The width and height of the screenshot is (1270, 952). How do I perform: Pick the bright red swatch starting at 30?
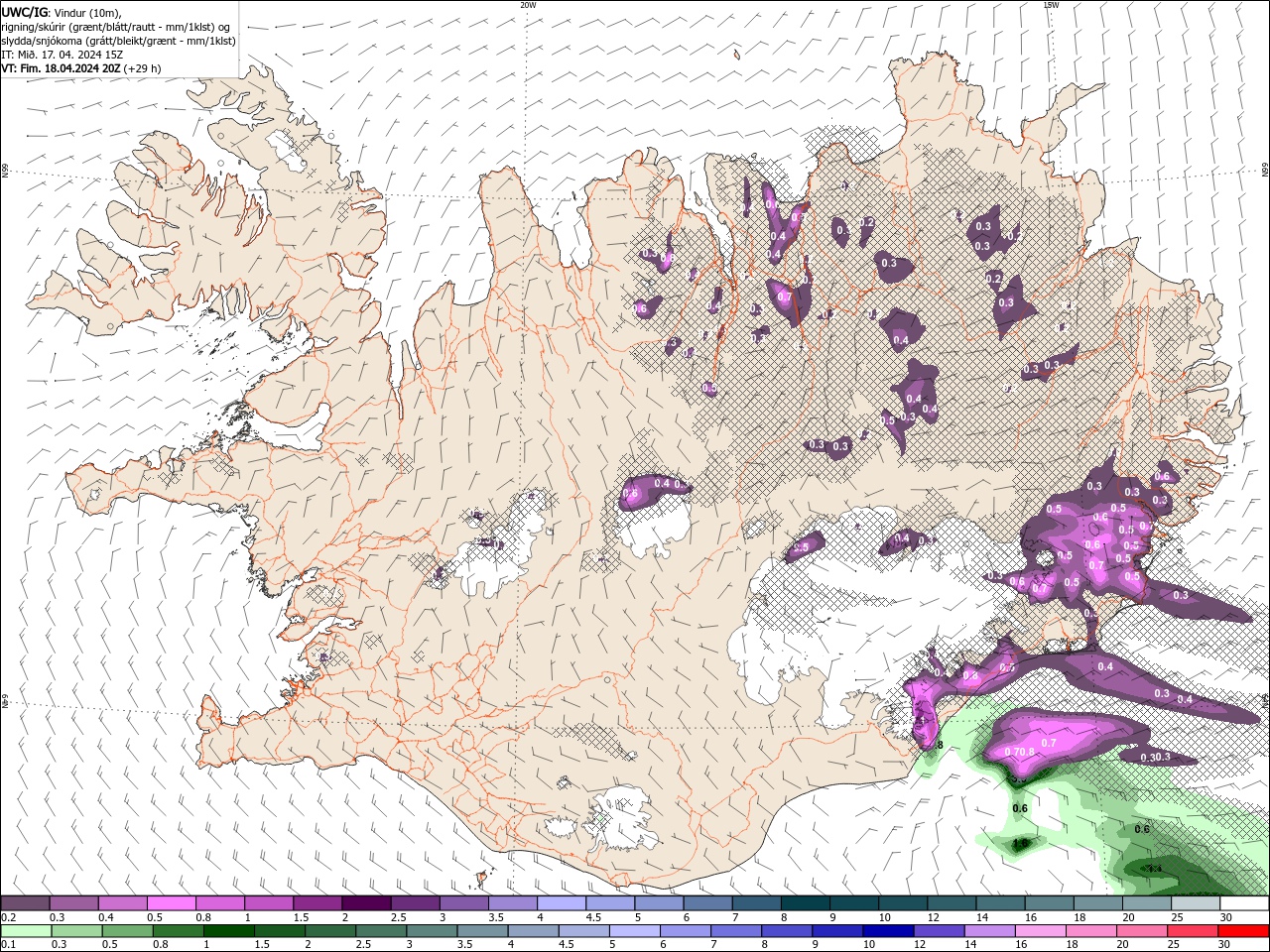(1243, 931)
